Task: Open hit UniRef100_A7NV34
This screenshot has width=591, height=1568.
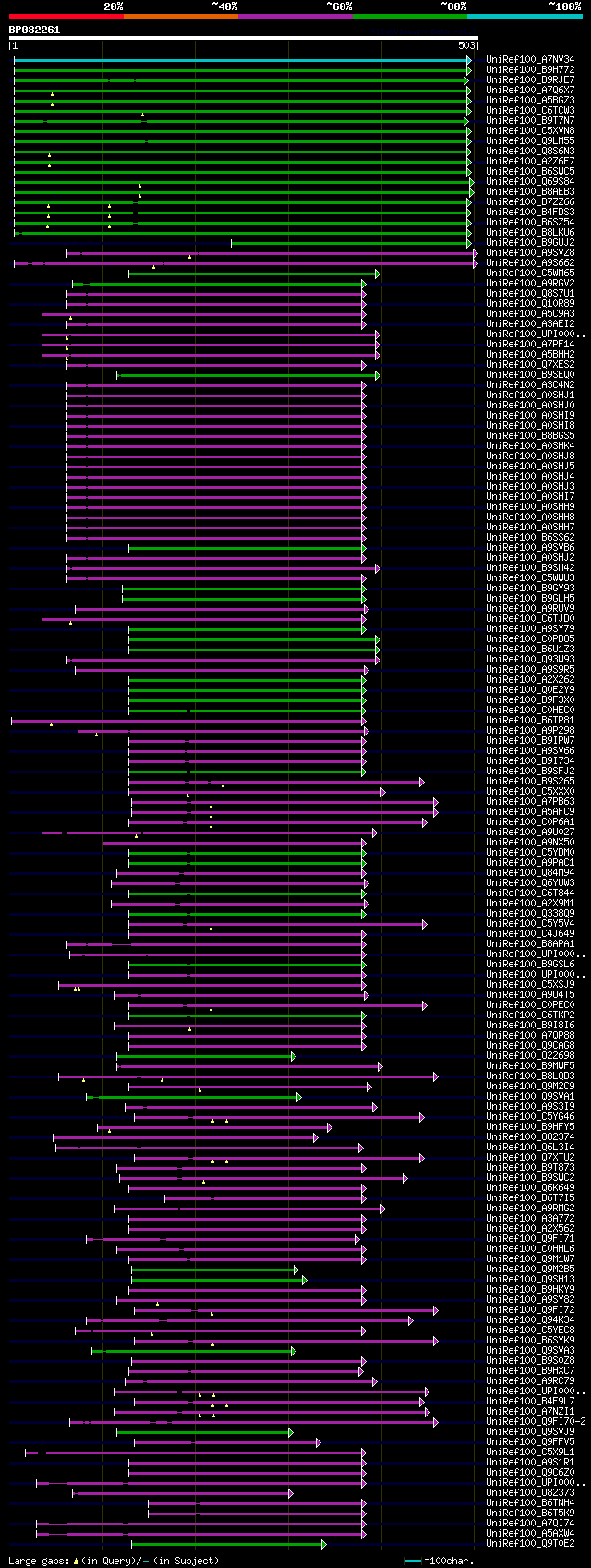Action: coord(530,60)
